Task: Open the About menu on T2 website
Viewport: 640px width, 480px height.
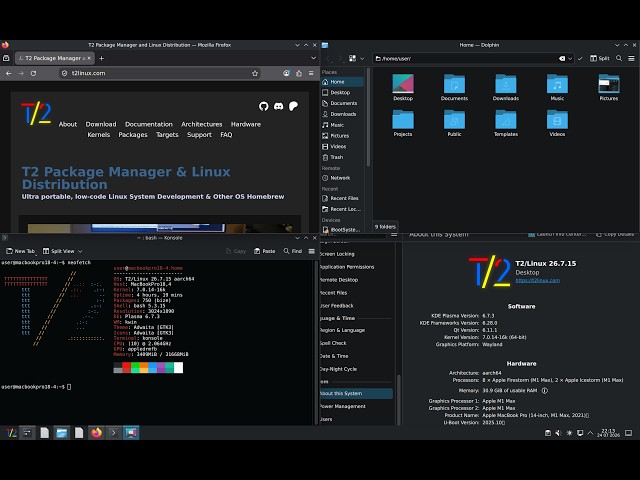Action: click(68, 124)
